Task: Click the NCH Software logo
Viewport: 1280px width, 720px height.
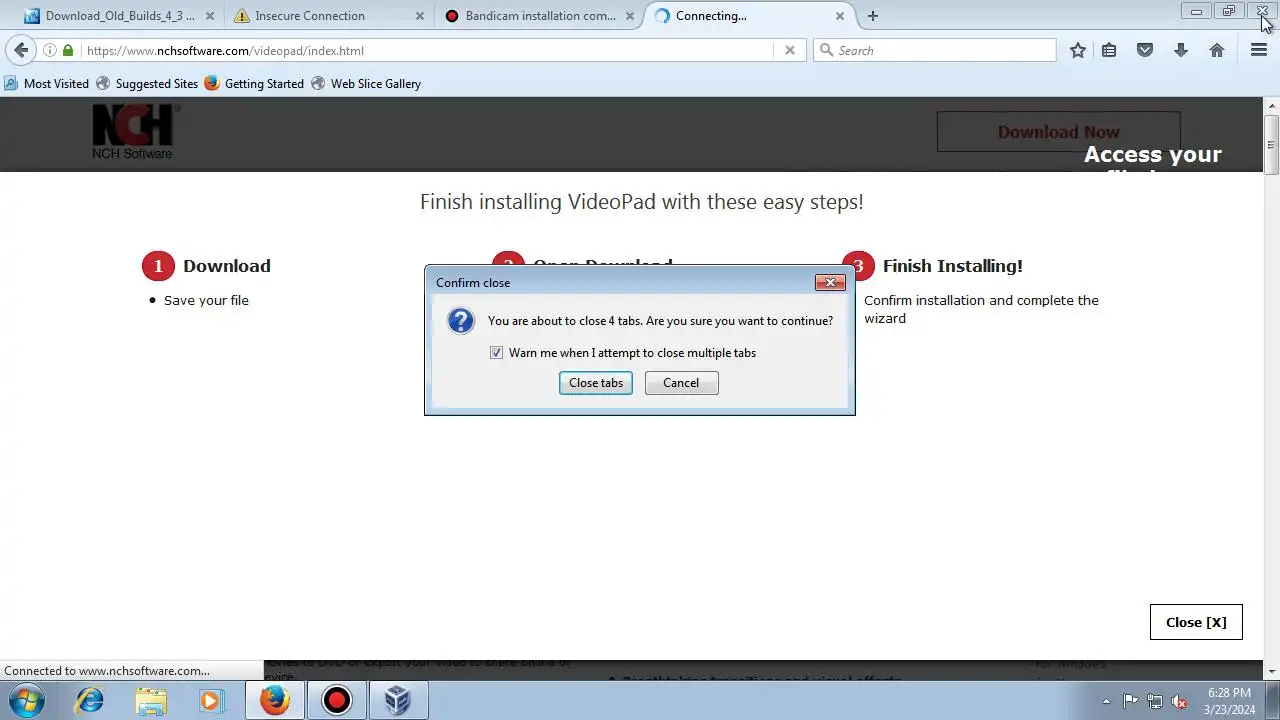Action: coord(133,132)
